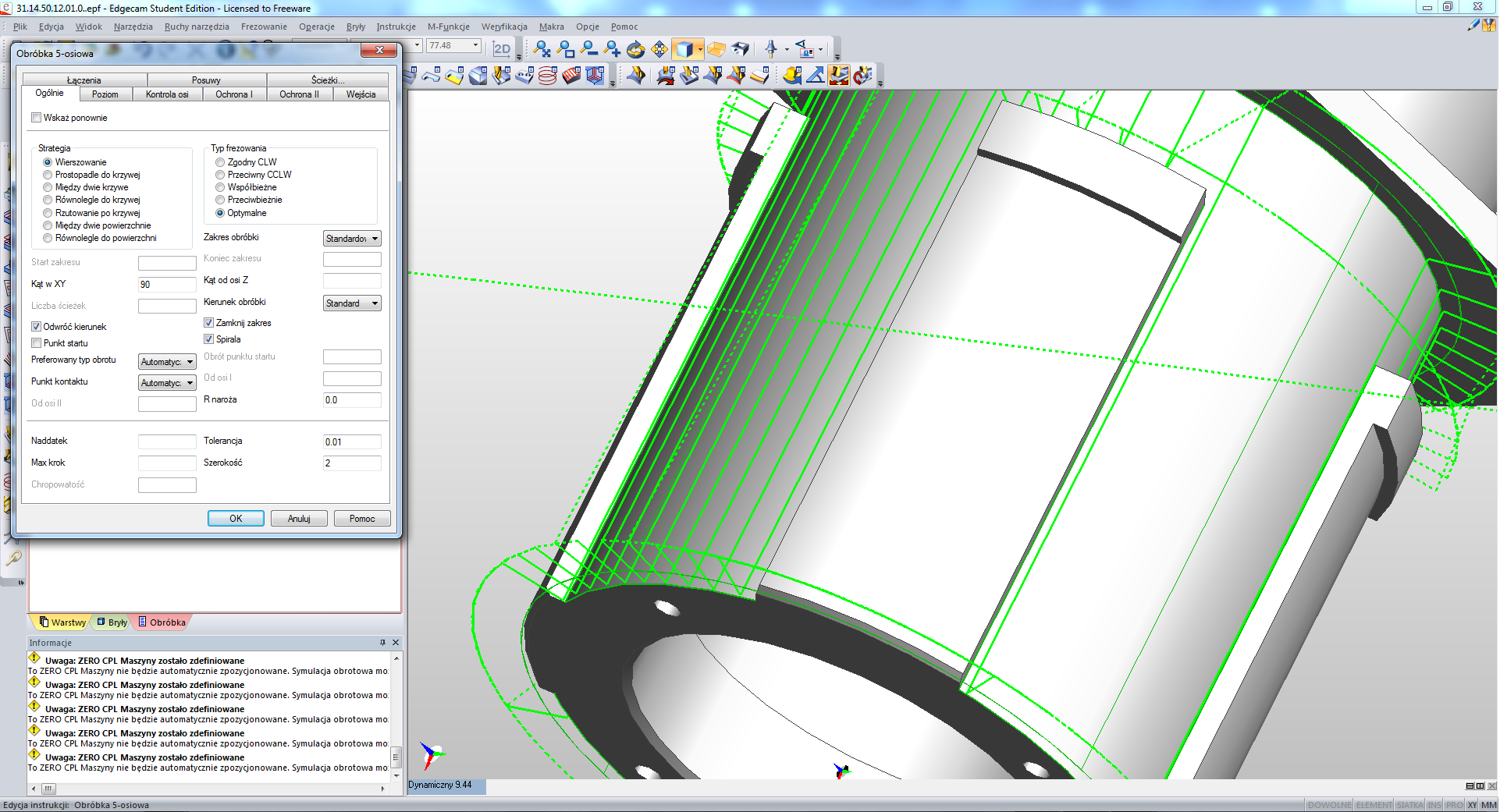Click the Tolerancja input field

click(x=352, y=442)
